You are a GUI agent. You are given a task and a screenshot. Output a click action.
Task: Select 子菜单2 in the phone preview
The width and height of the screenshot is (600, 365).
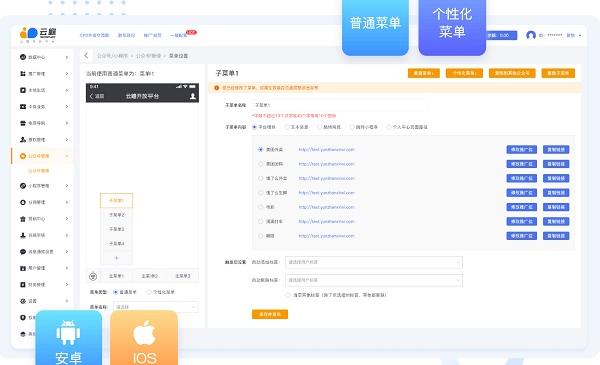click(x=116, y=215)
